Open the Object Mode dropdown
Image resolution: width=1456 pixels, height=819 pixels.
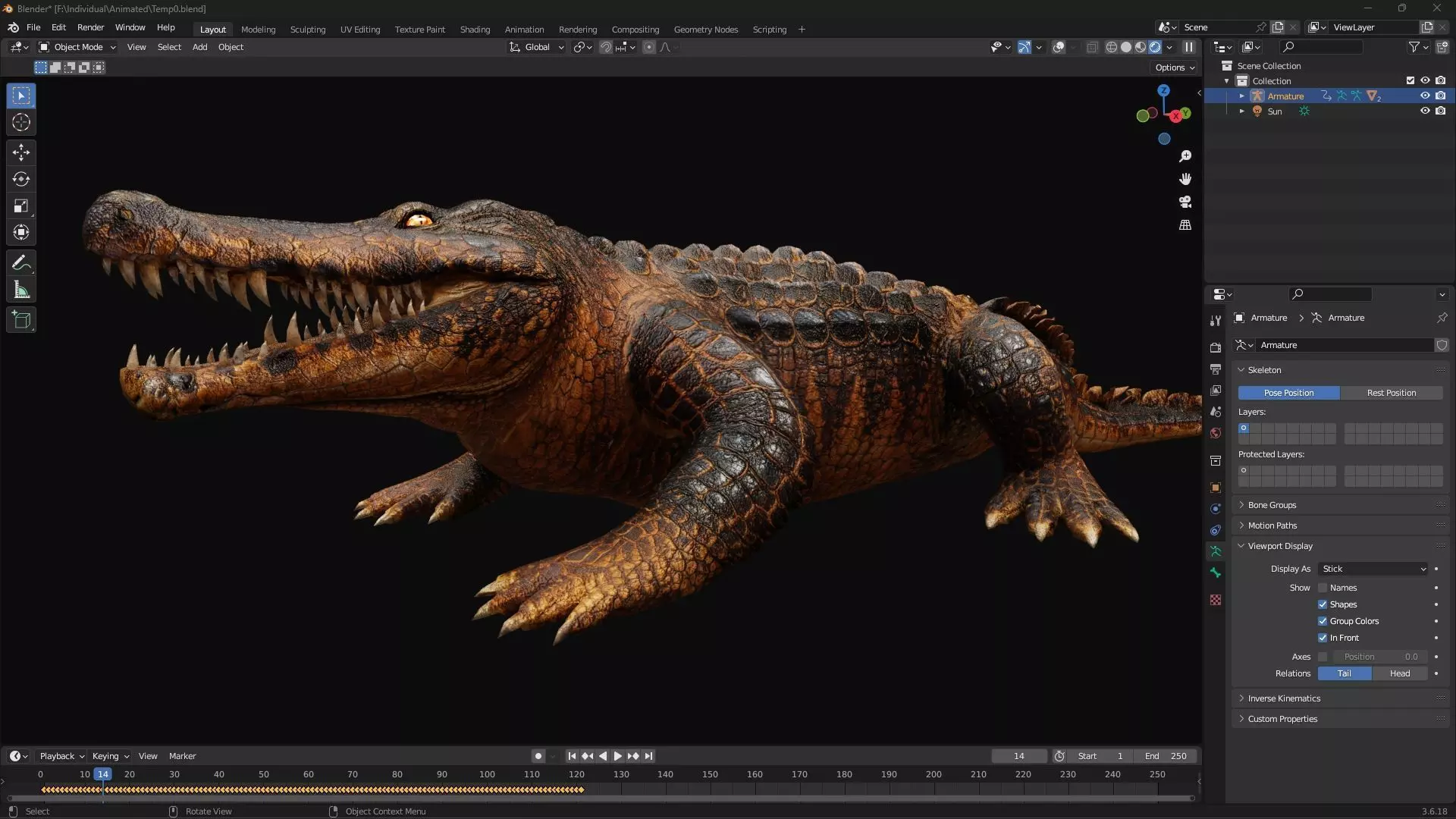(x=77, y=47)
